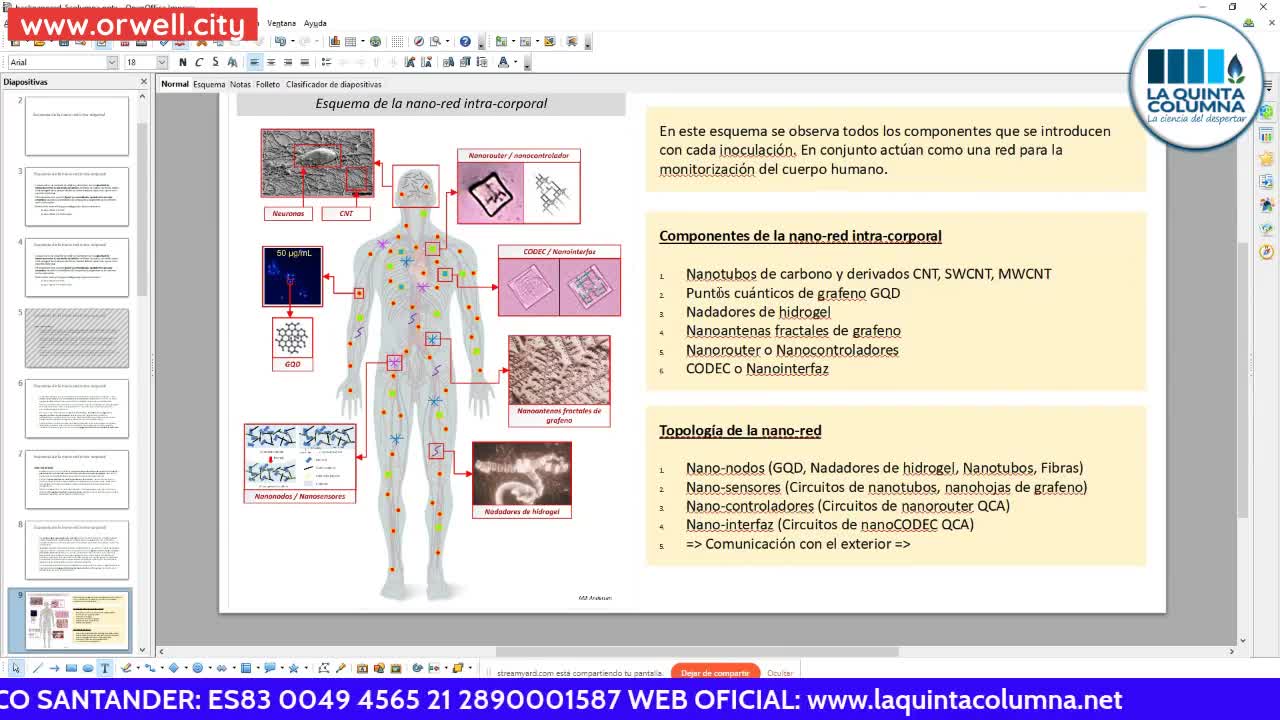The width and height of the screenshot is (1280, 720).
Task: Select the Symbol Shapes smiley tool
Action: coord(198,668)
